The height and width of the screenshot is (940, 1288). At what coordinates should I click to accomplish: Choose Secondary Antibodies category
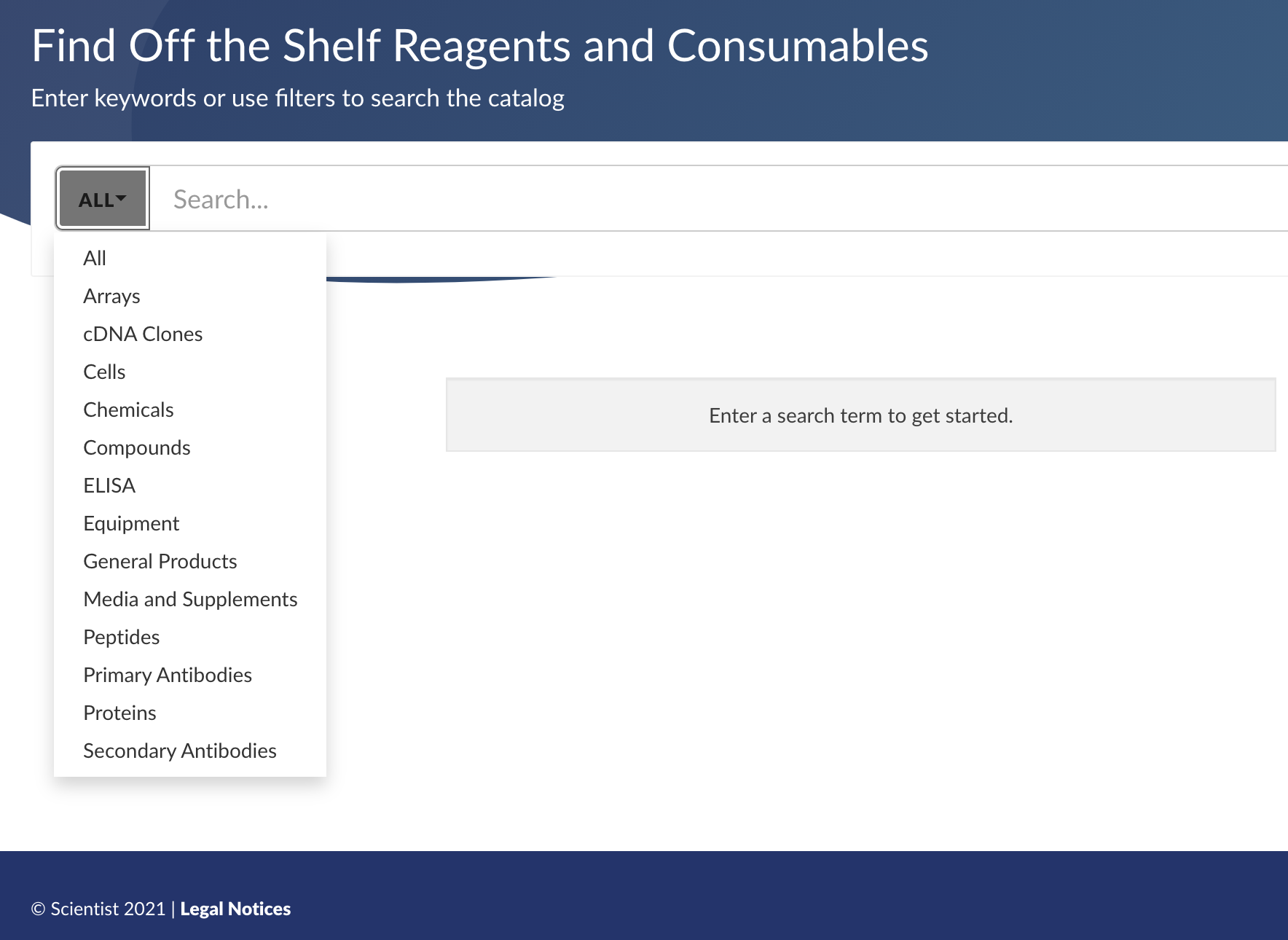pos(180,751)
